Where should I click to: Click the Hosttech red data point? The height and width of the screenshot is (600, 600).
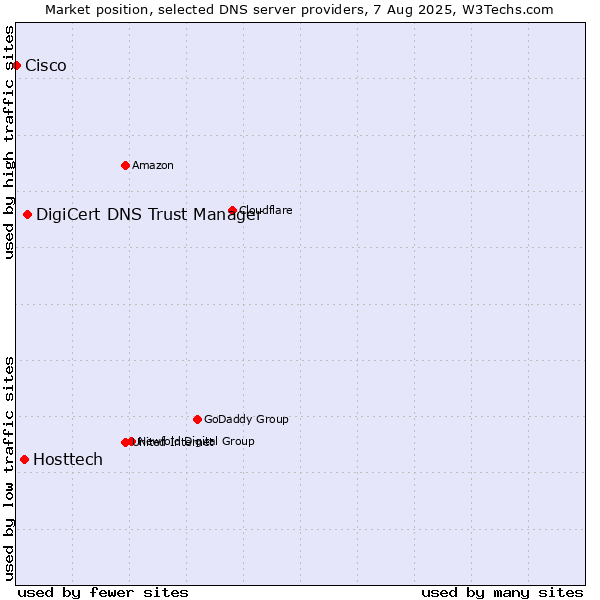tap(24, 459)
